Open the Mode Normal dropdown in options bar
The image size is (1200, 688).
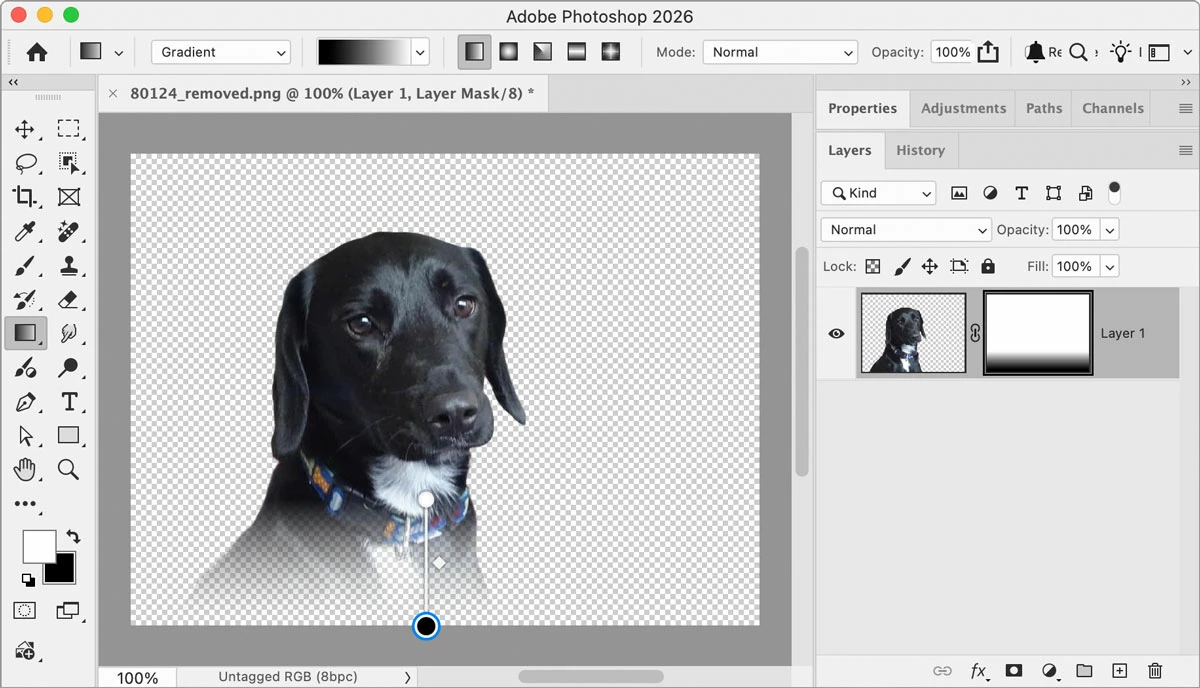[x=780, y=52]
